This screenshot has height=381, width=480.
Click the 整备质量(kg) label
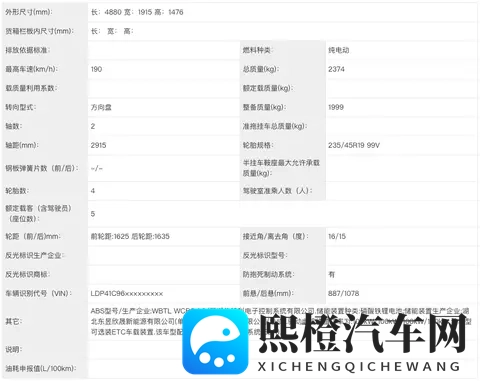(x=264, y=107)
